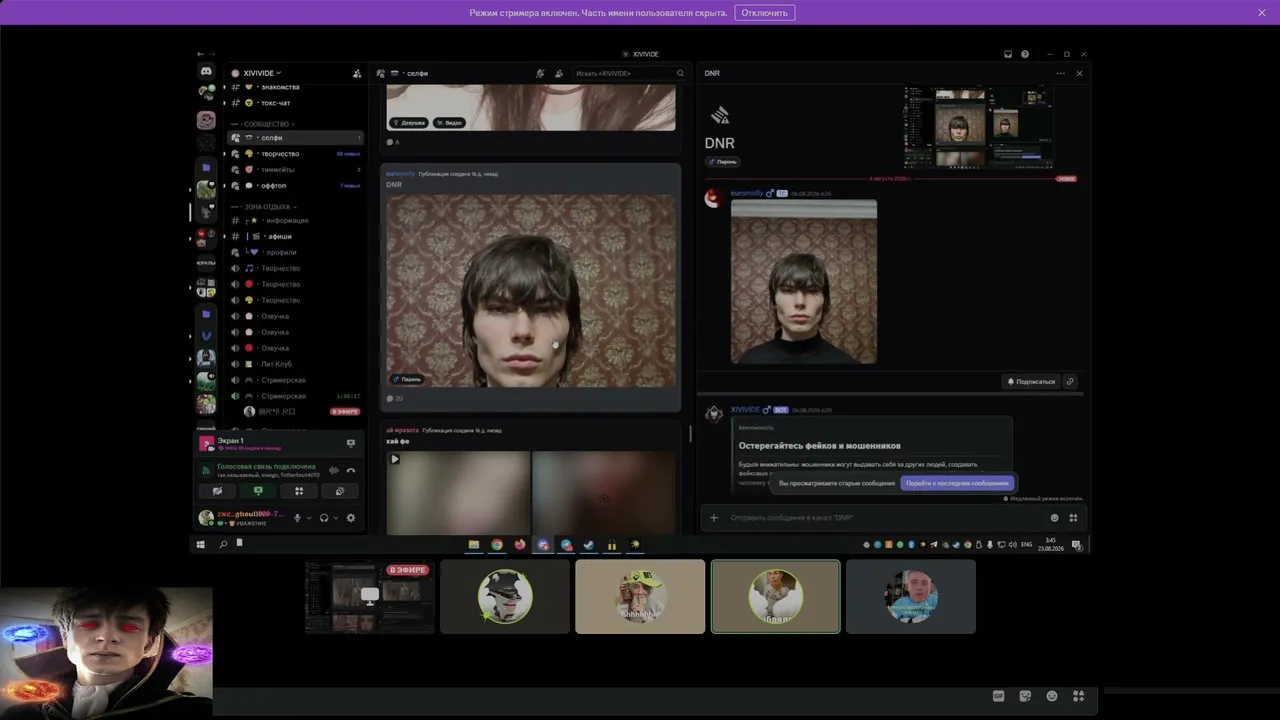Open the профили channel
The image size is (1280, 720).
pos(295,252)
